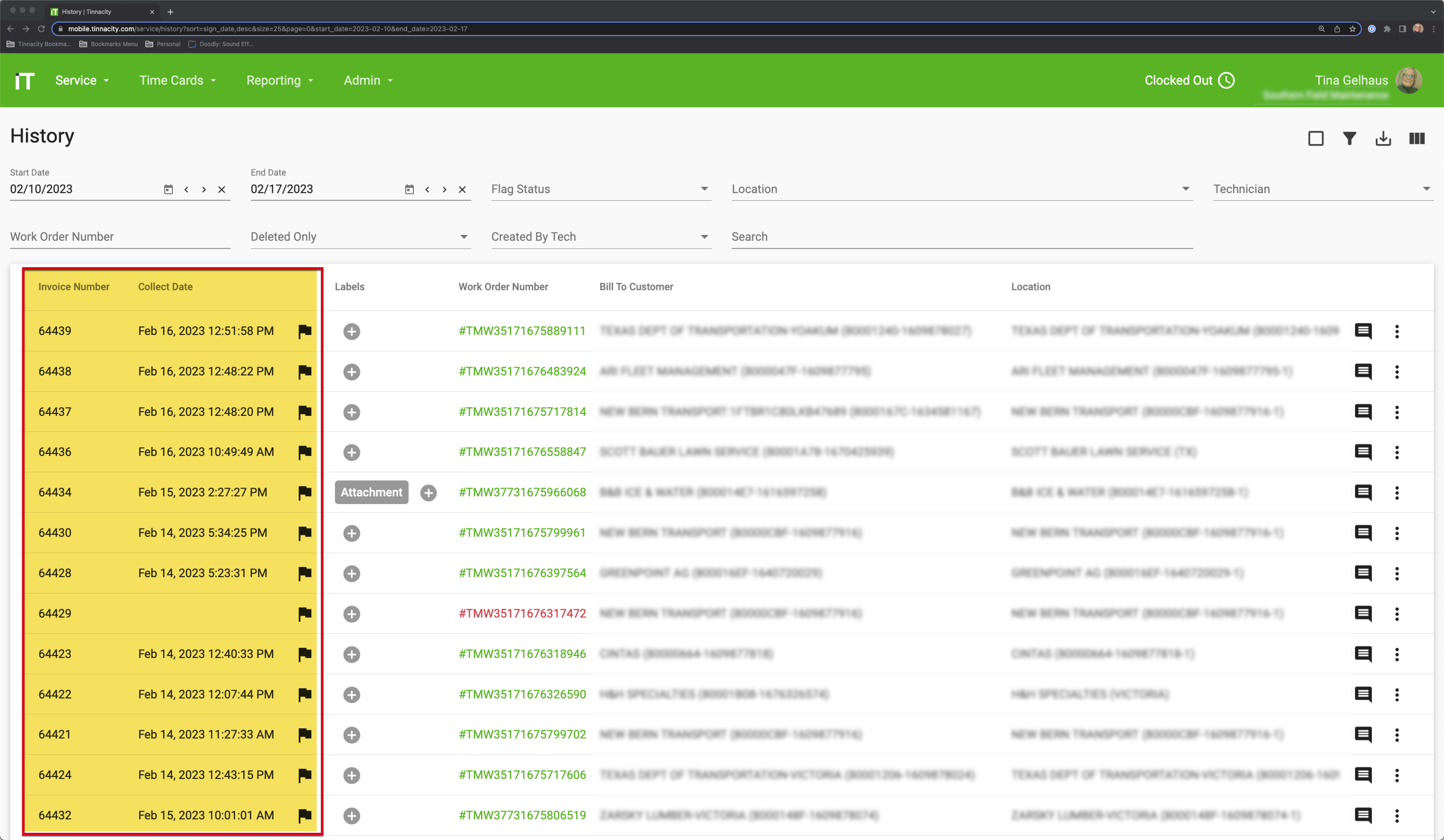Toggle flag on invoice 64438
Viewport: 1444px width, 840px height.
pyautogui.click(x=305, y=372)
